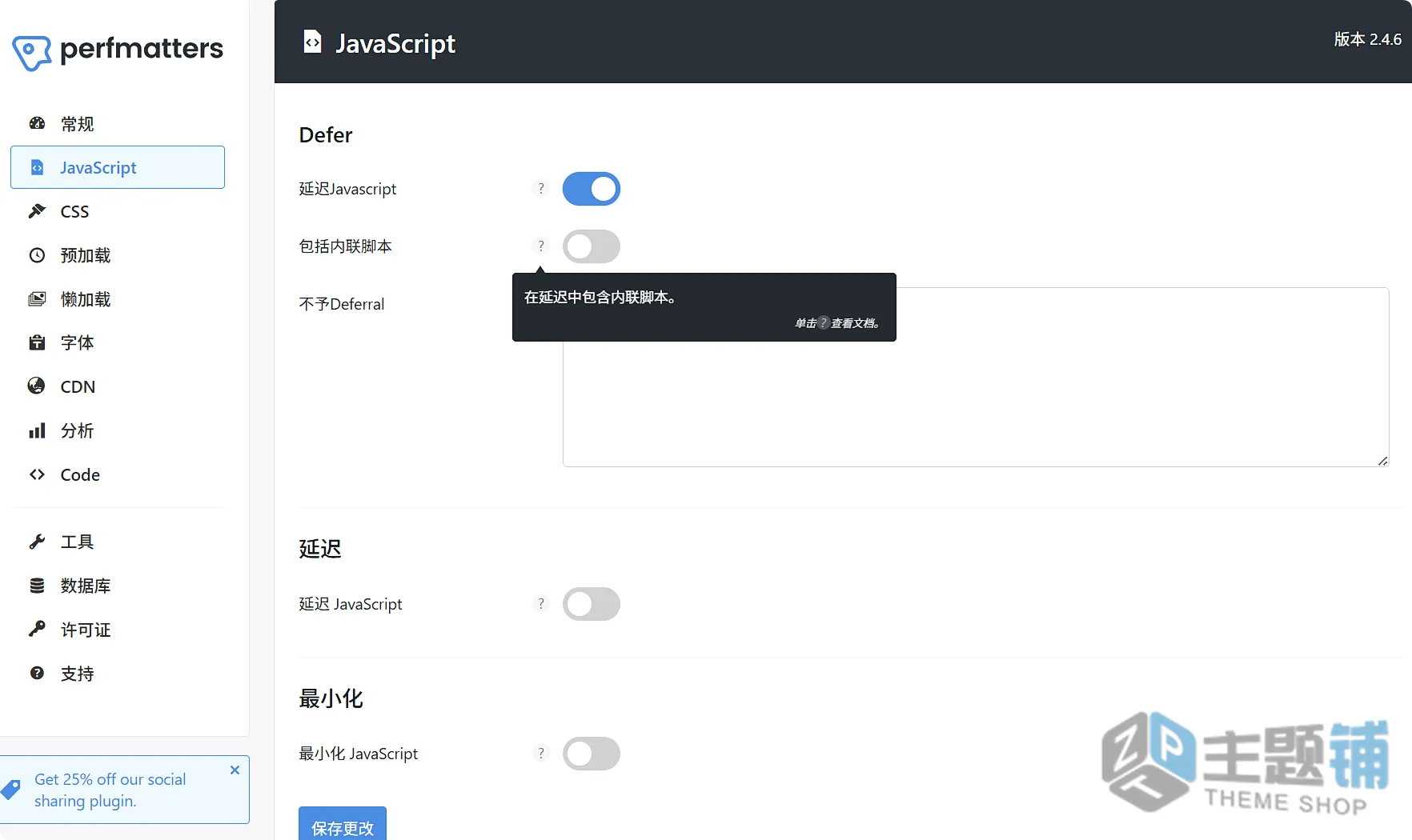The height and width of the screenshot is (840, 1412).
Task: Click the help icon beside 延迟 JavaScript
Action: click(x=541, y=604)
